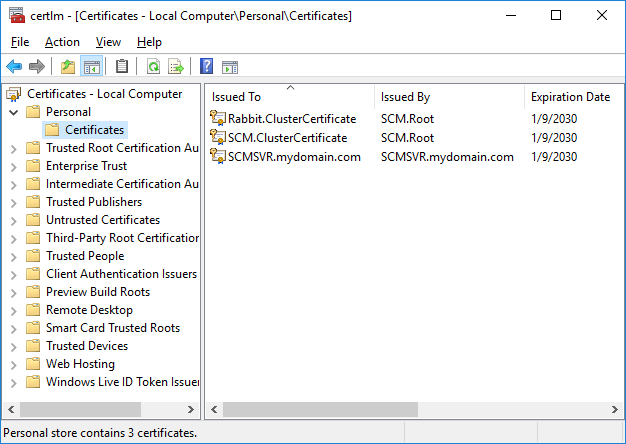Toggle Show/Hide Action Pane icon

click(x=230, y=67)
